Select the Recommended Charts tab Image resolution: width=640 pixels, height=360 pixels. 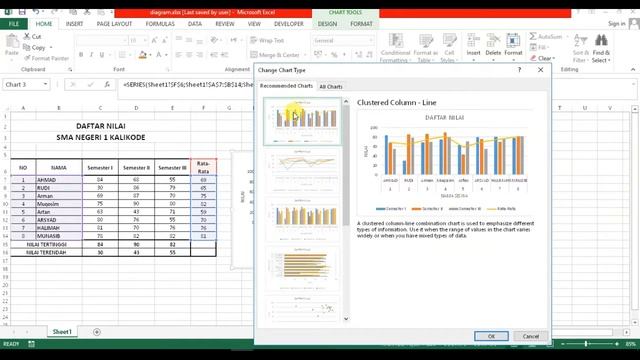click(286, 86)
